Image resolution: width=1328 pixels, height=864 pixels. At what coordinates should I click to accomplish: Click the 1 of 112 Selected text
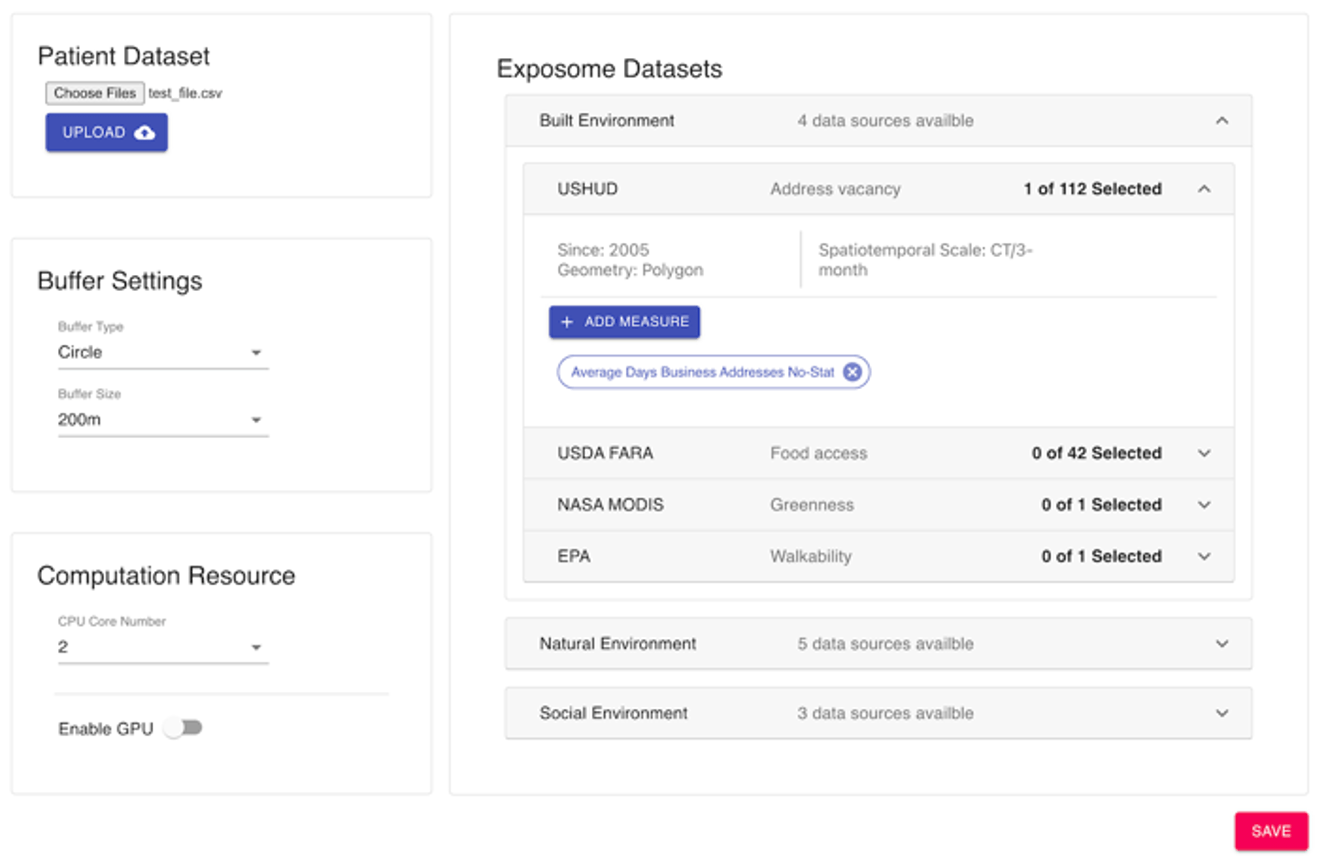point(1092,189)
